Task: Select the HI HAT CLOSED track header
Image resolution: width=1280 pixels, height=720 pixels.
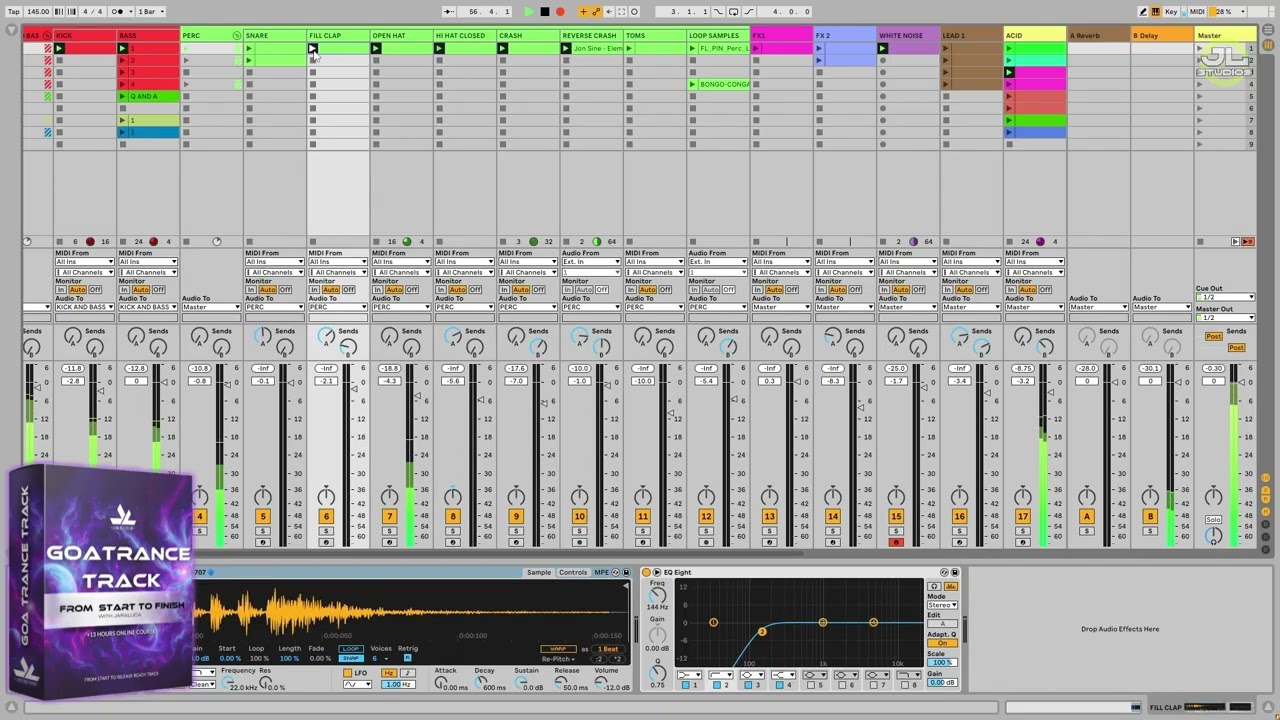Action: 465,36
